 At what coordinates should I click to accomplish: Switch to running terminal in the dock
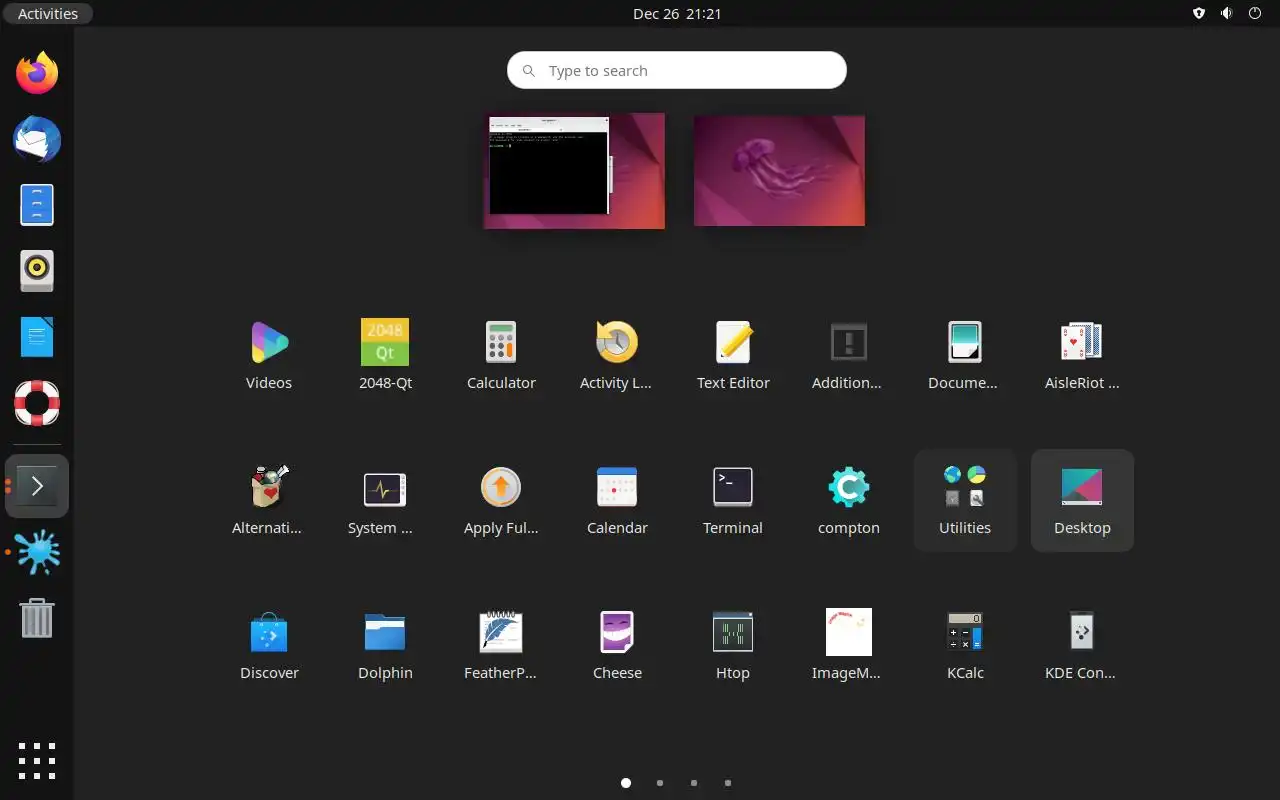pos(37,486)
